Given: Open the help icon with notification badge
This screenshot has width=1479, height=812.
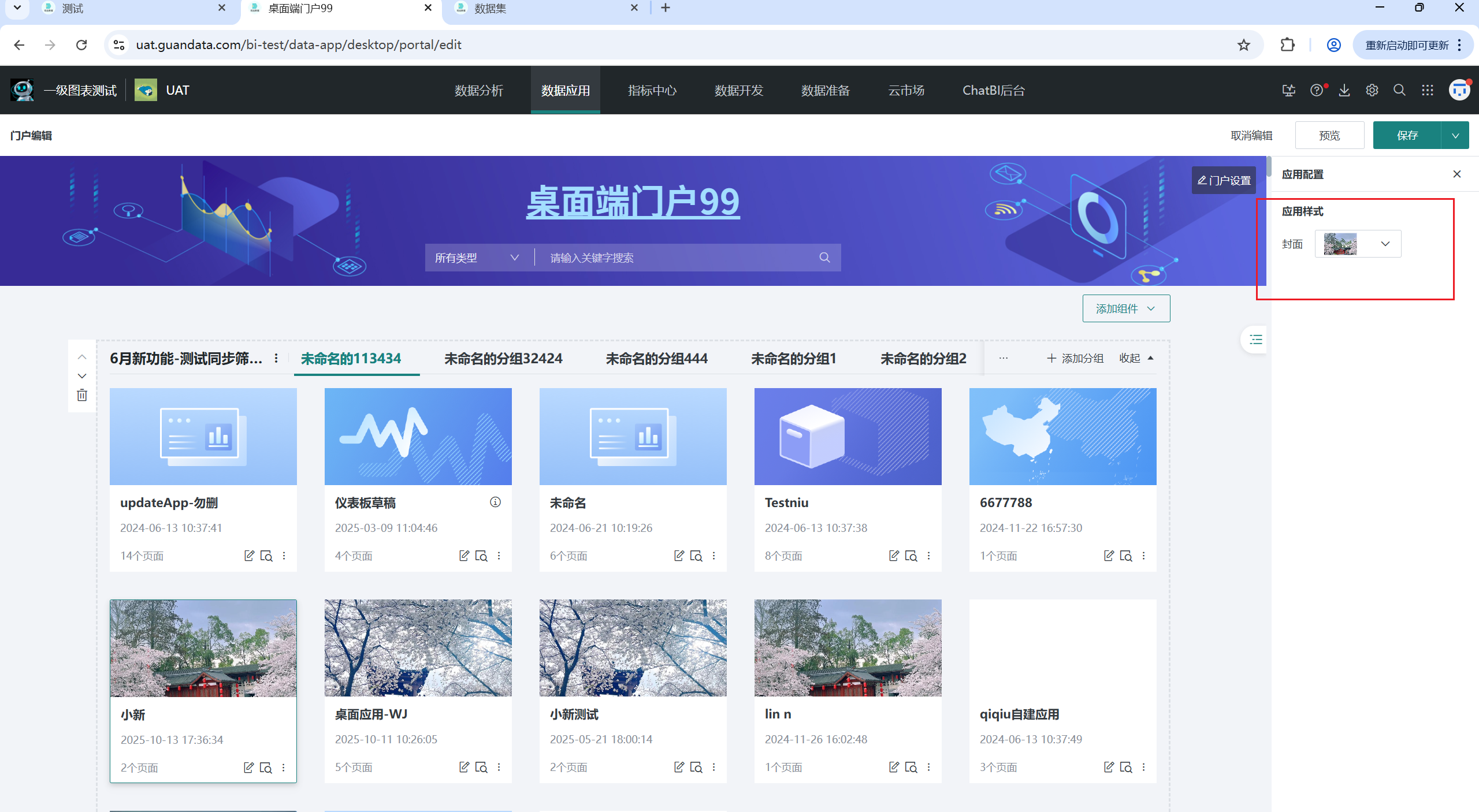Looking at the screenshot, I should tap(1316, 90).
